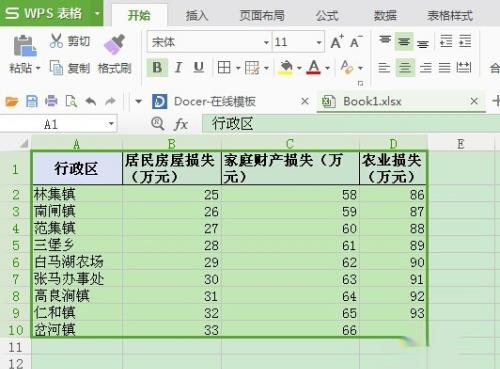Screen dimensions: 500x369
Task: Expand paste options arrow
Action: [38, 68]
